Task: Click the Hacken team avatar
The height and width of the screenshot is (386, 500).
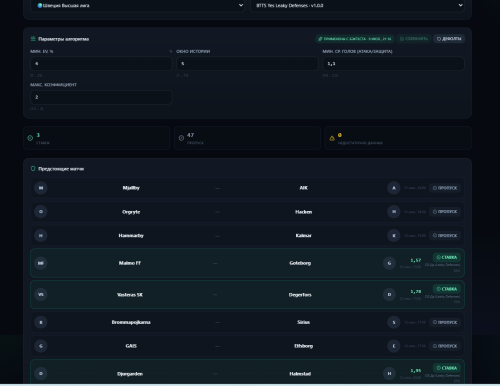Action: pyautogui.click(x=394, y=212)
